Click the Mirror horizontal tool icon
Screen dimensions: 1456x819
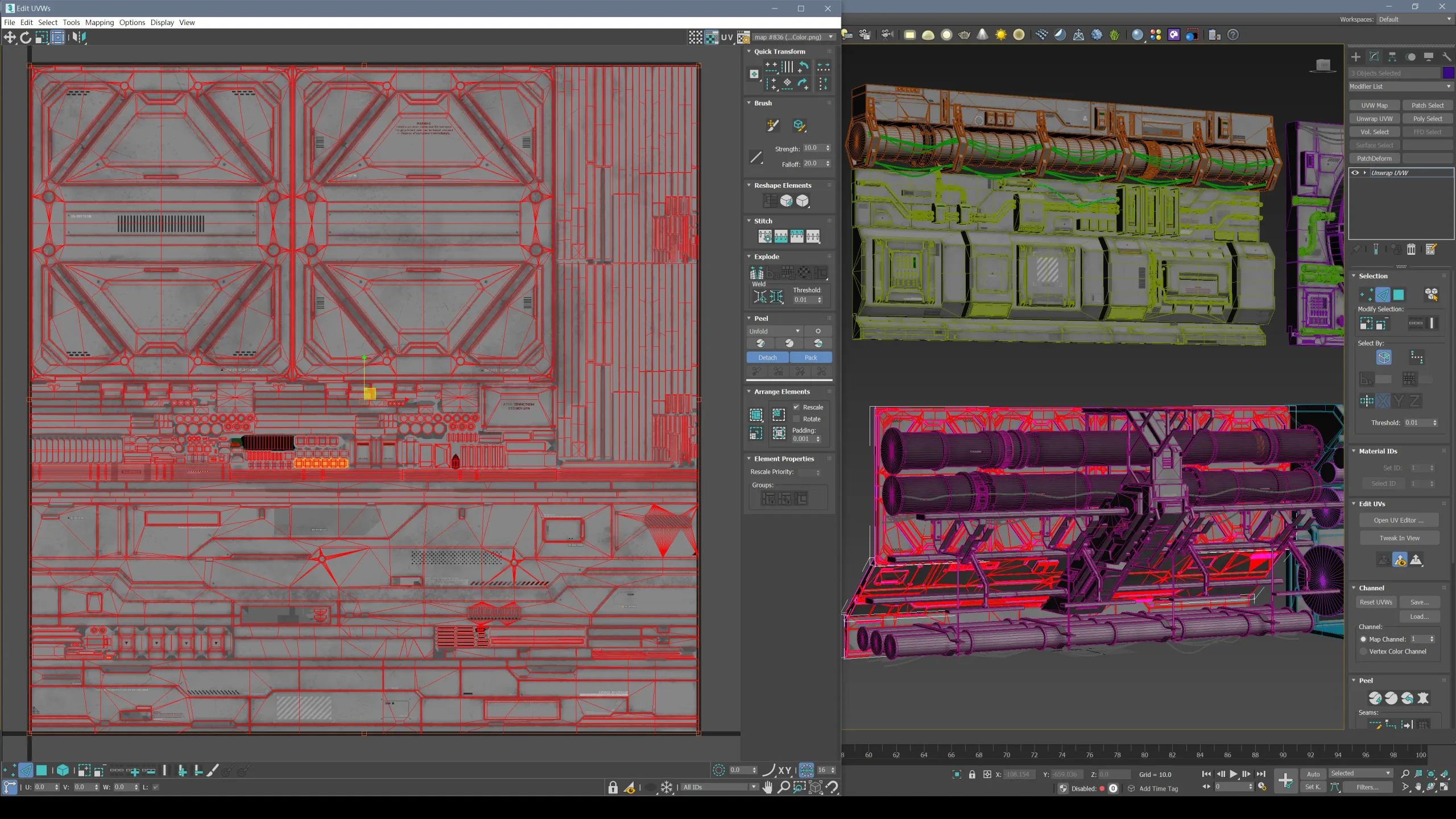click(79, 38)
